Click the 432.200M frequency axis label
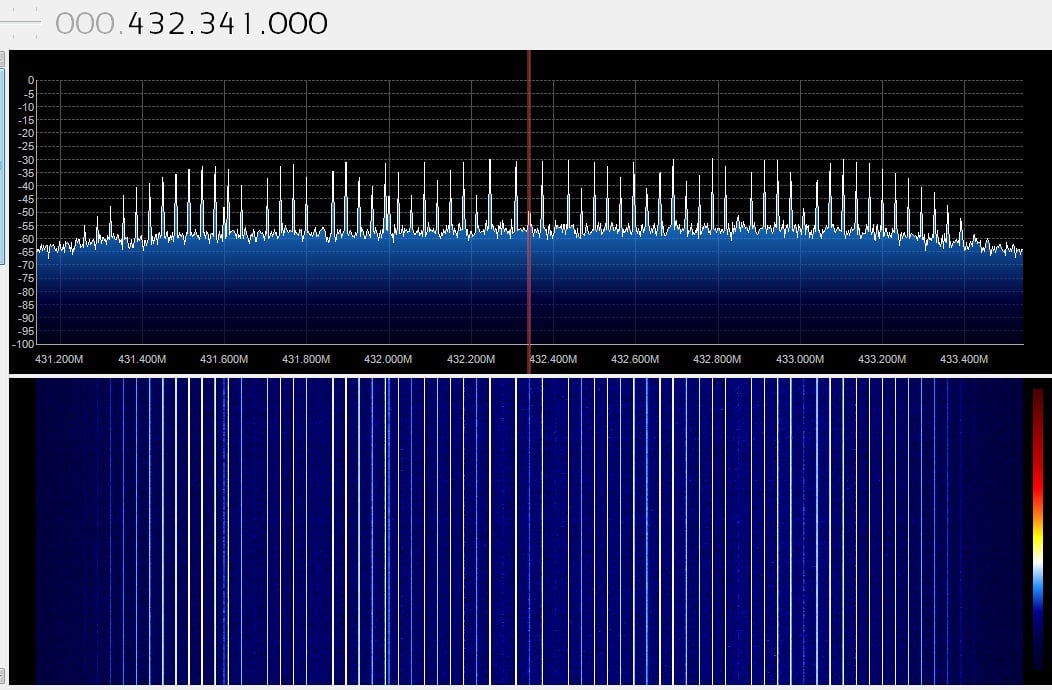Screen dimensions: 1052x690 (x=471, y=359)
